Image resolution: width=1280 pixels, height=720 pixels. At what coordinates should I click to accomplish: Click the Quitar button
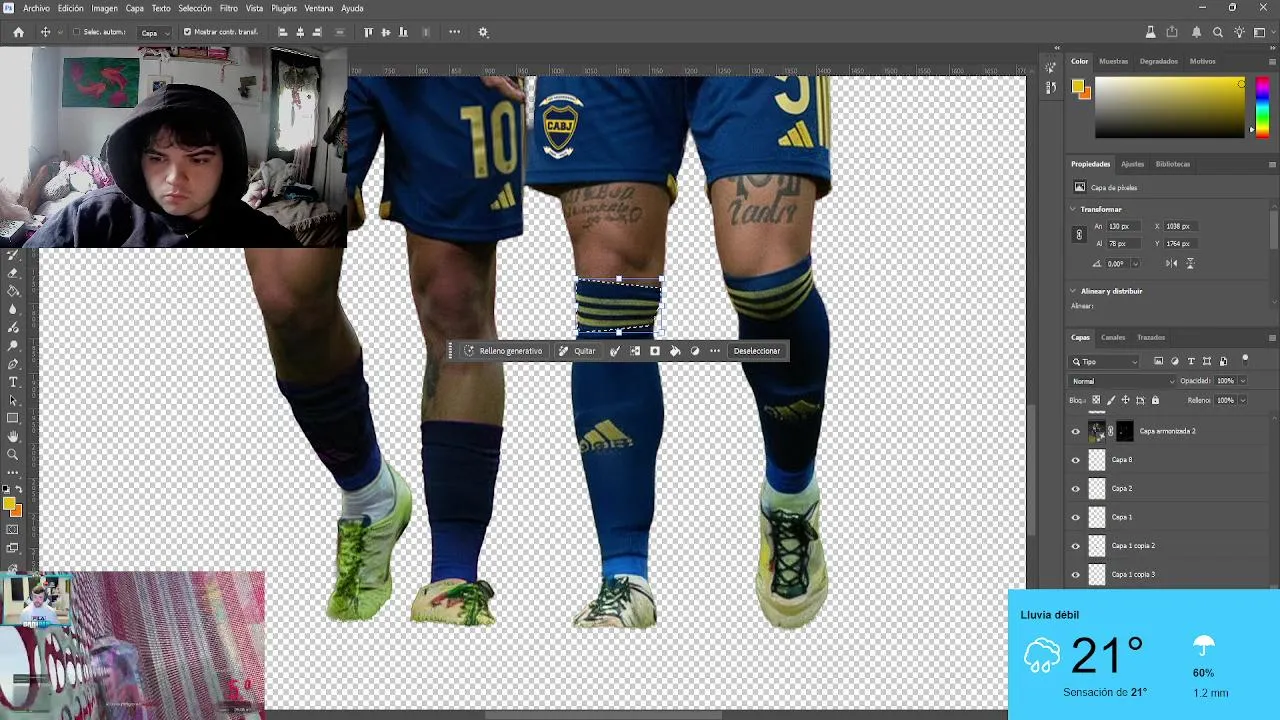tap(577, 351)
